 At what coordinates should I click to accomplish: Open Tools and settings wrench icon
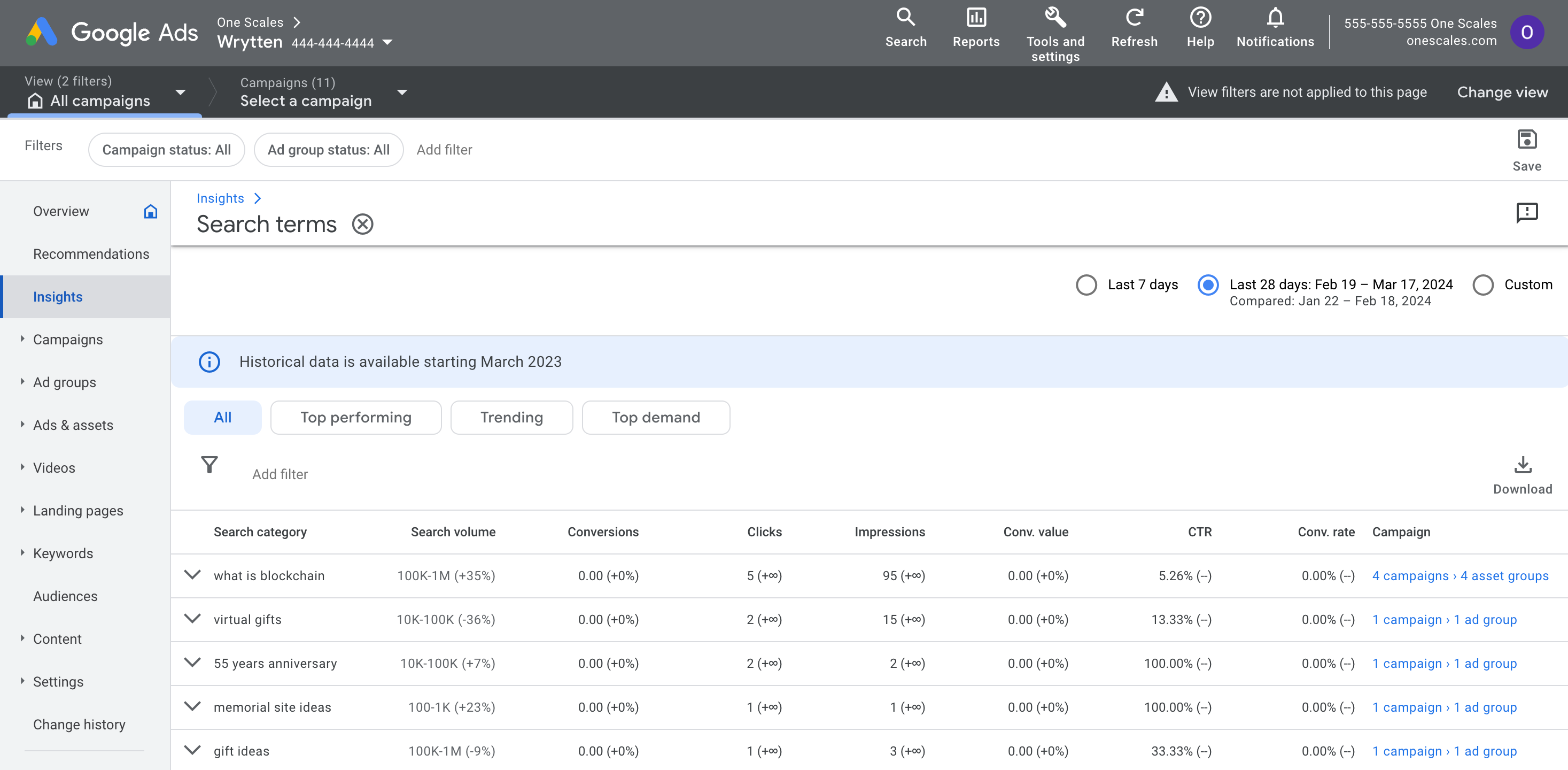(1055, 18)
